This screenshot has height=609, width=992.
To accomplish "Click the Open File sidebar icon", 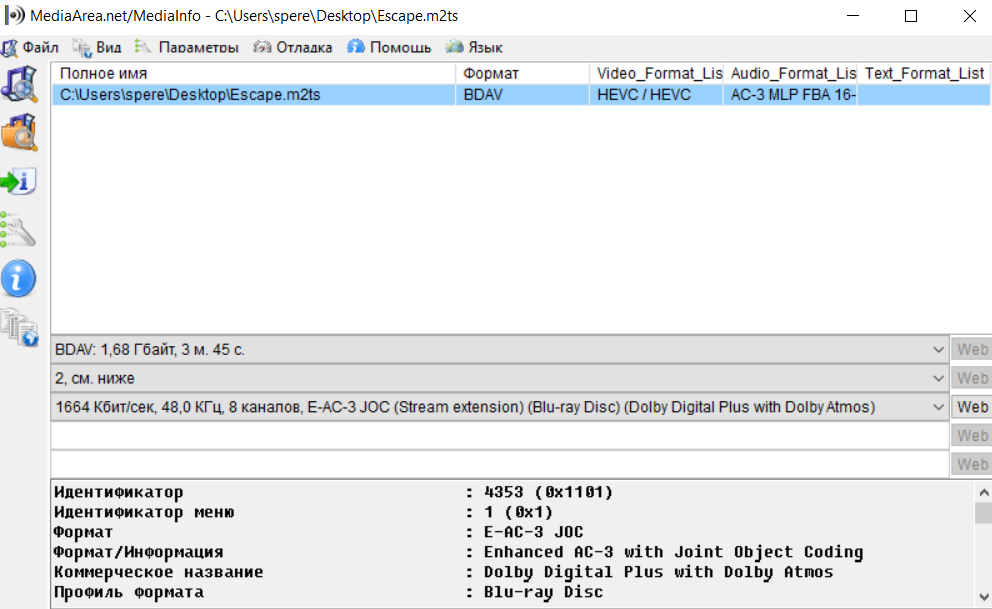I will [19, 84].
